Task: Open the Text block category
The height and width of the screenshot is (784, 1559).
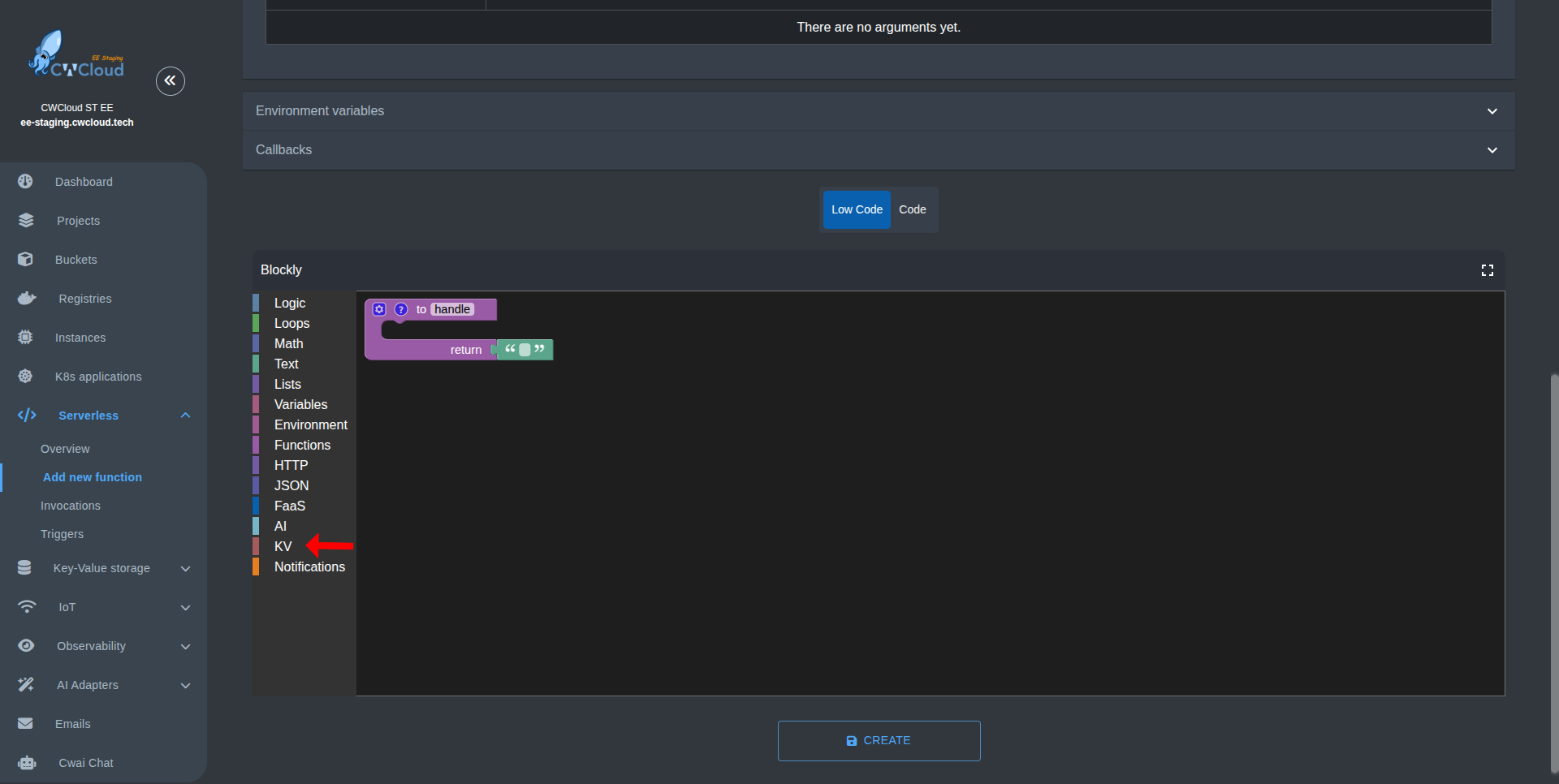Action: click(304, 364)
